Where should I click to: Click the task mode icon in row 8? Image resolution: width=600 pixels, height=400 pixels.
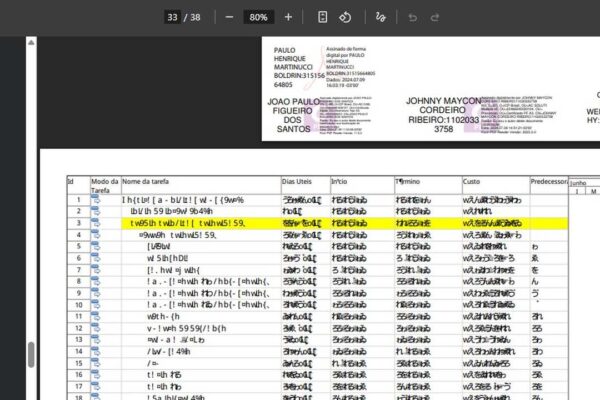(x=95, y=282)
